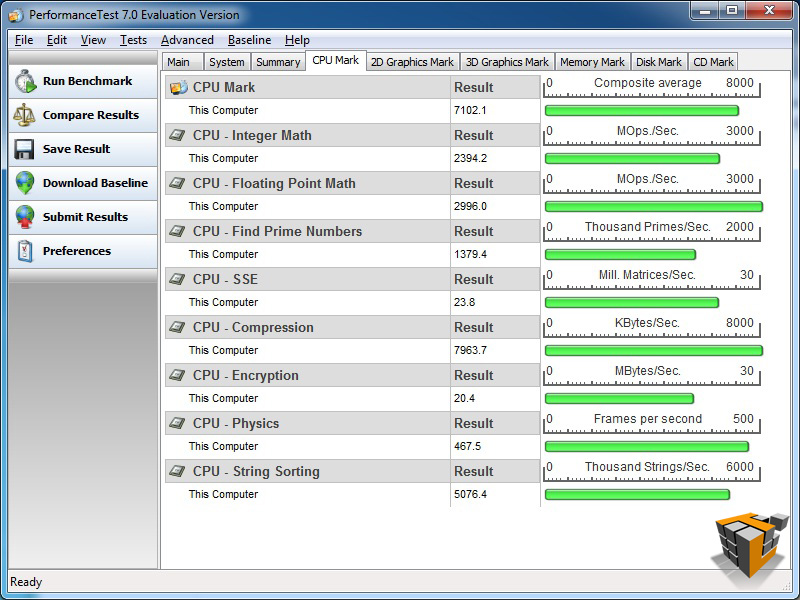Image resolution: width=800 pixels, height=600 pixels.
Task: Switch to the 2D Graphics Mark tab
Action: point(412,62)
